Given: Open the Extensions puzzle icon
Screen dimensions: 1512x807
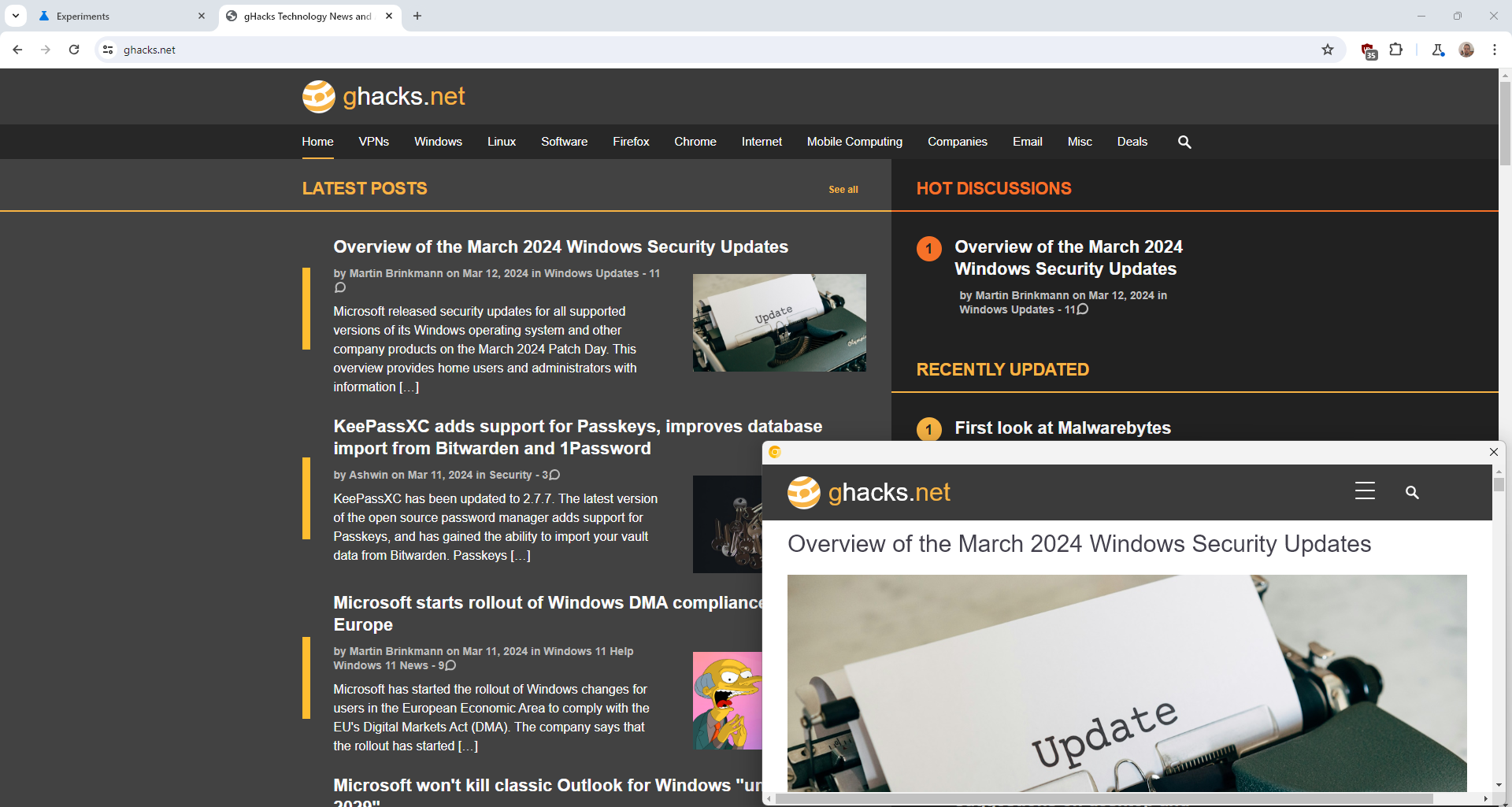Looking at the screenshot, I should click(1395, 50).
